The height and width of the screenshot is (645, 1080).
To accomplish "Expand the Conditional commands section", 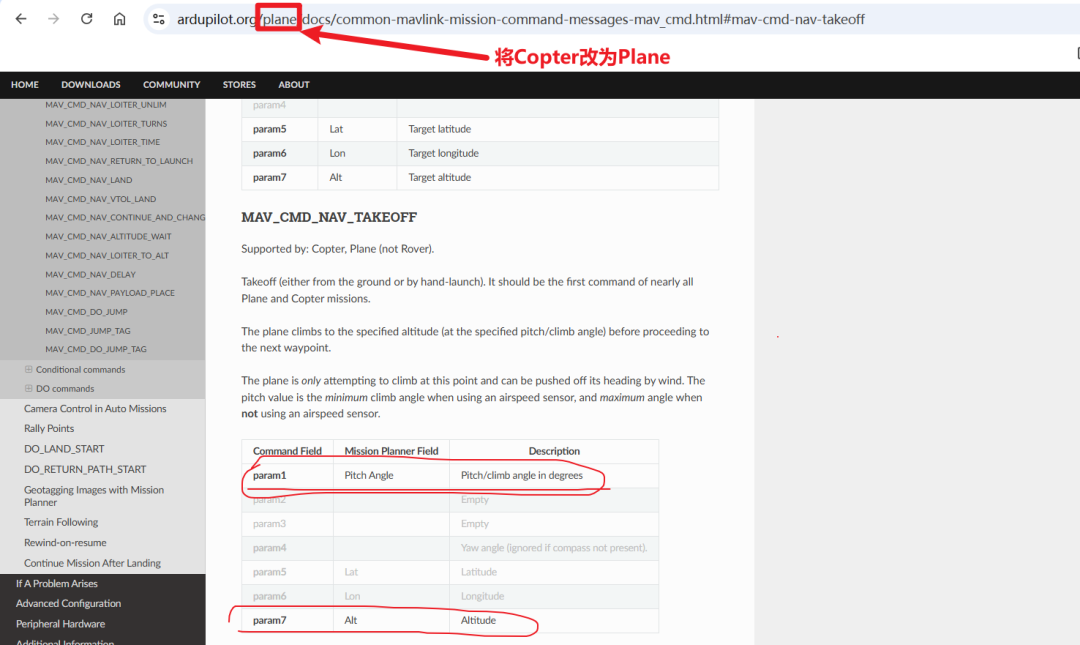I will point(28,369).
